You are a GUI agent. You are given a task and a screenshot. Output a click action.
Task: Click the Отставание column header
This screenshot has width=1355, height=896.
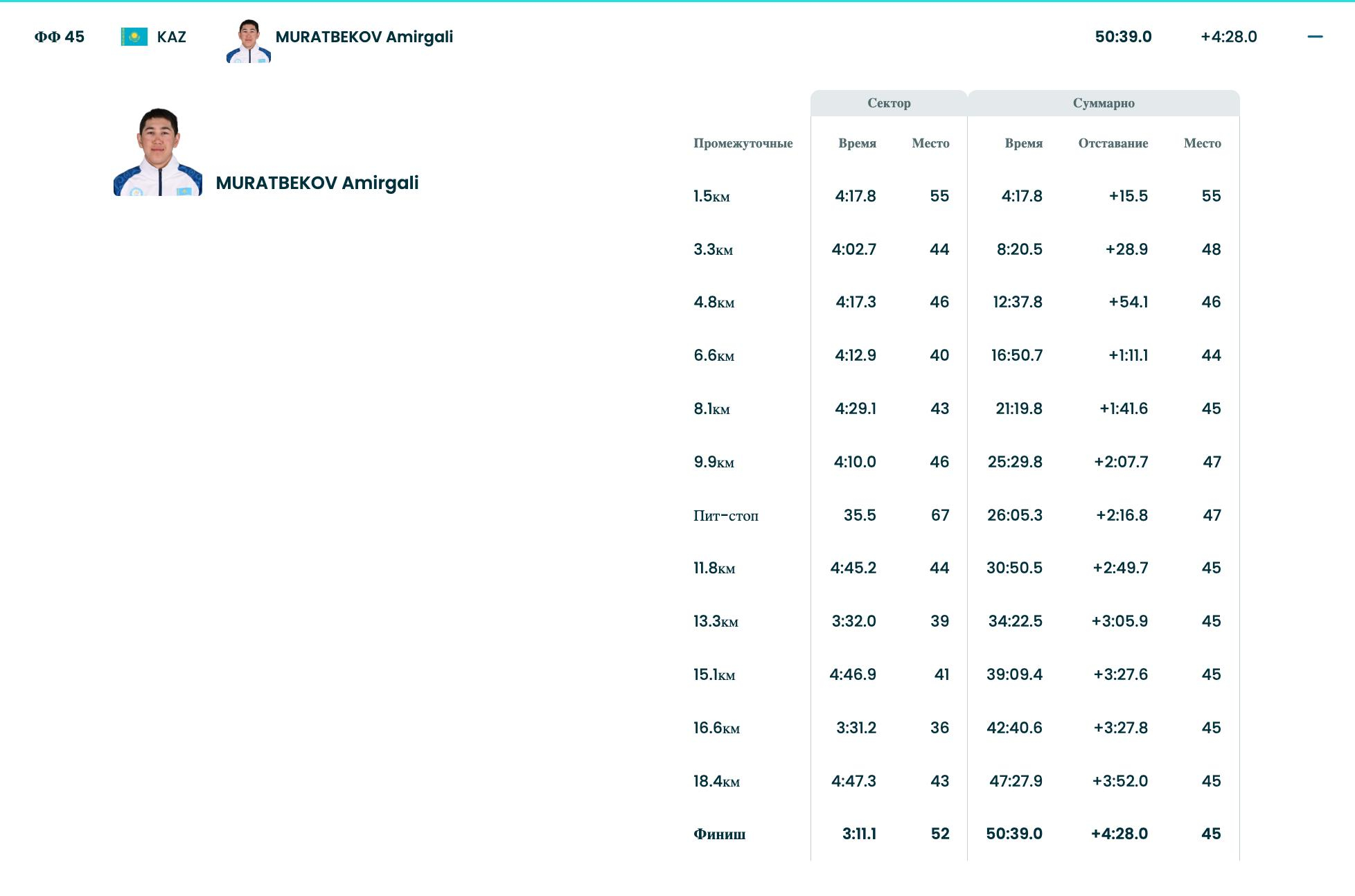click(1113, 143)
